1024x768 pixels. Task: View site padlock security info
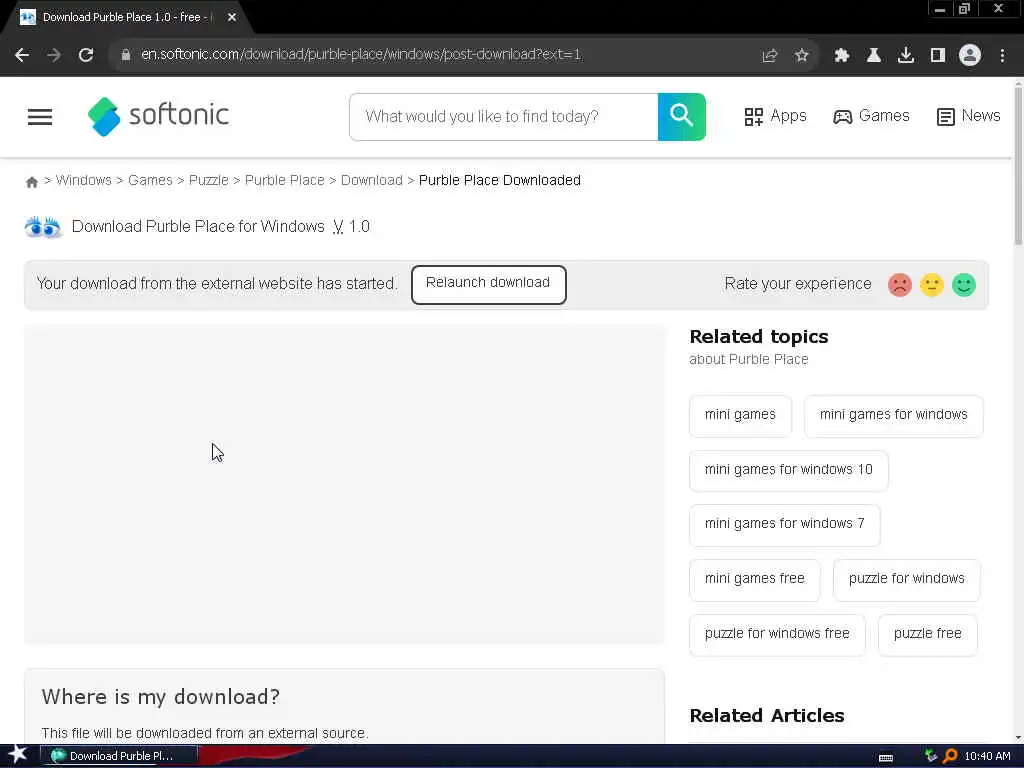125,55
